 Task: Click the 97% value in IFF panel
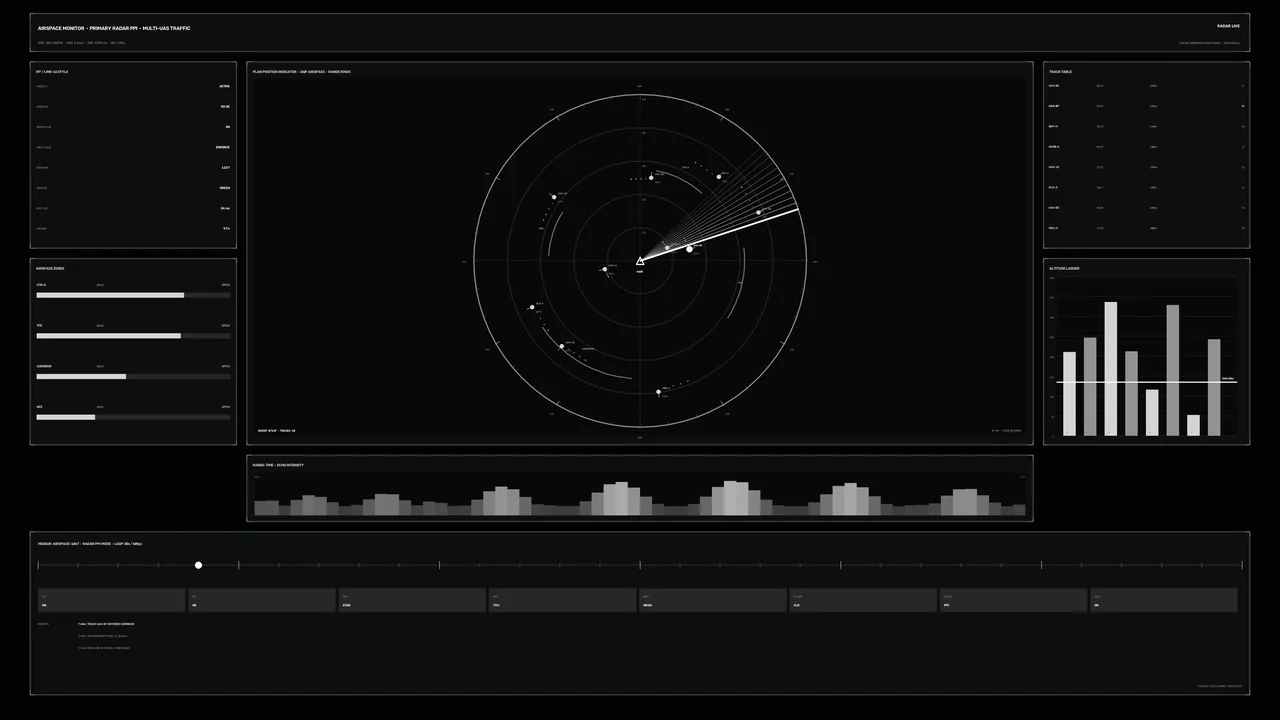(227, 228)
